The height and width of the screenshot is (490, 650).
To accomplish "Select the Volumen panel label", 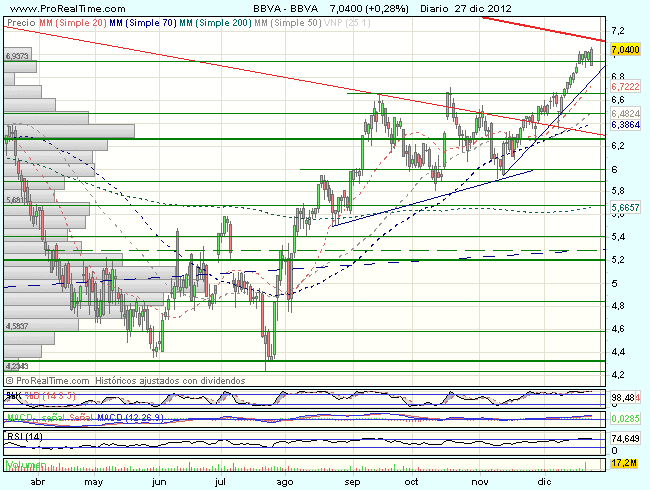I will pyautogui.click(x=26, y=465).
